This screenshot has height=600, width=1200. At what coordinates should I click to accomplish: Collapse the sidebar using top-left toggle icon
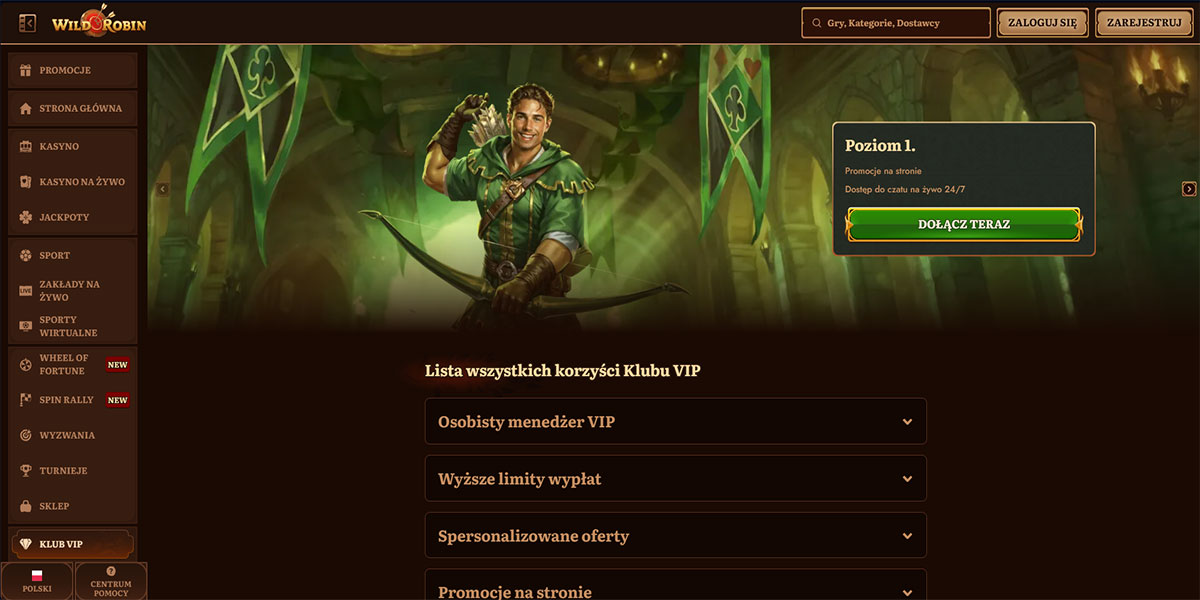[27, 22]
